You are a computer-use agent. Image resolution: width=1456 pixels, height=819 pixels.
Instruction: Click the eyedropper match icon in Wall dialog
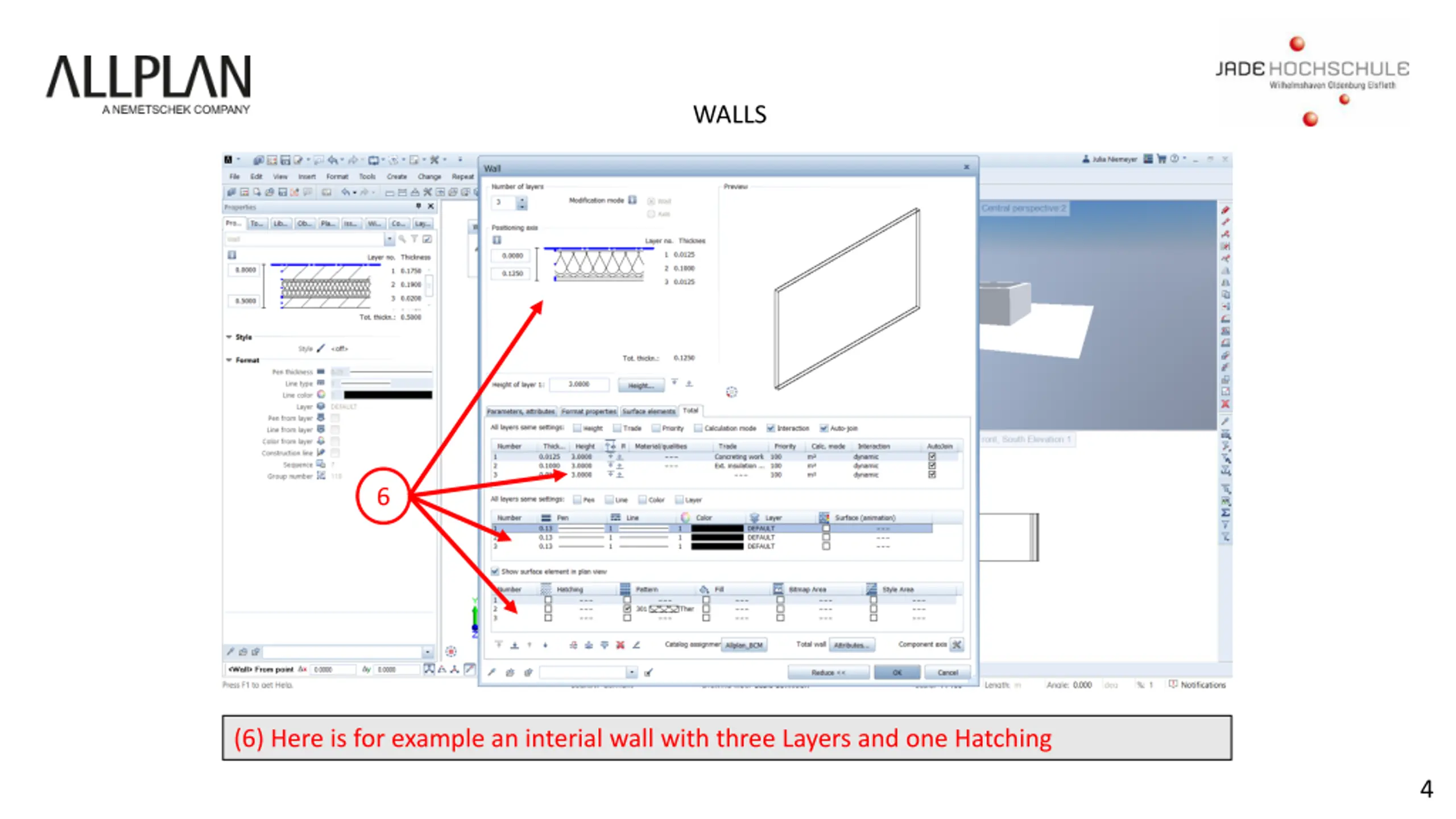tap(492, 672)
